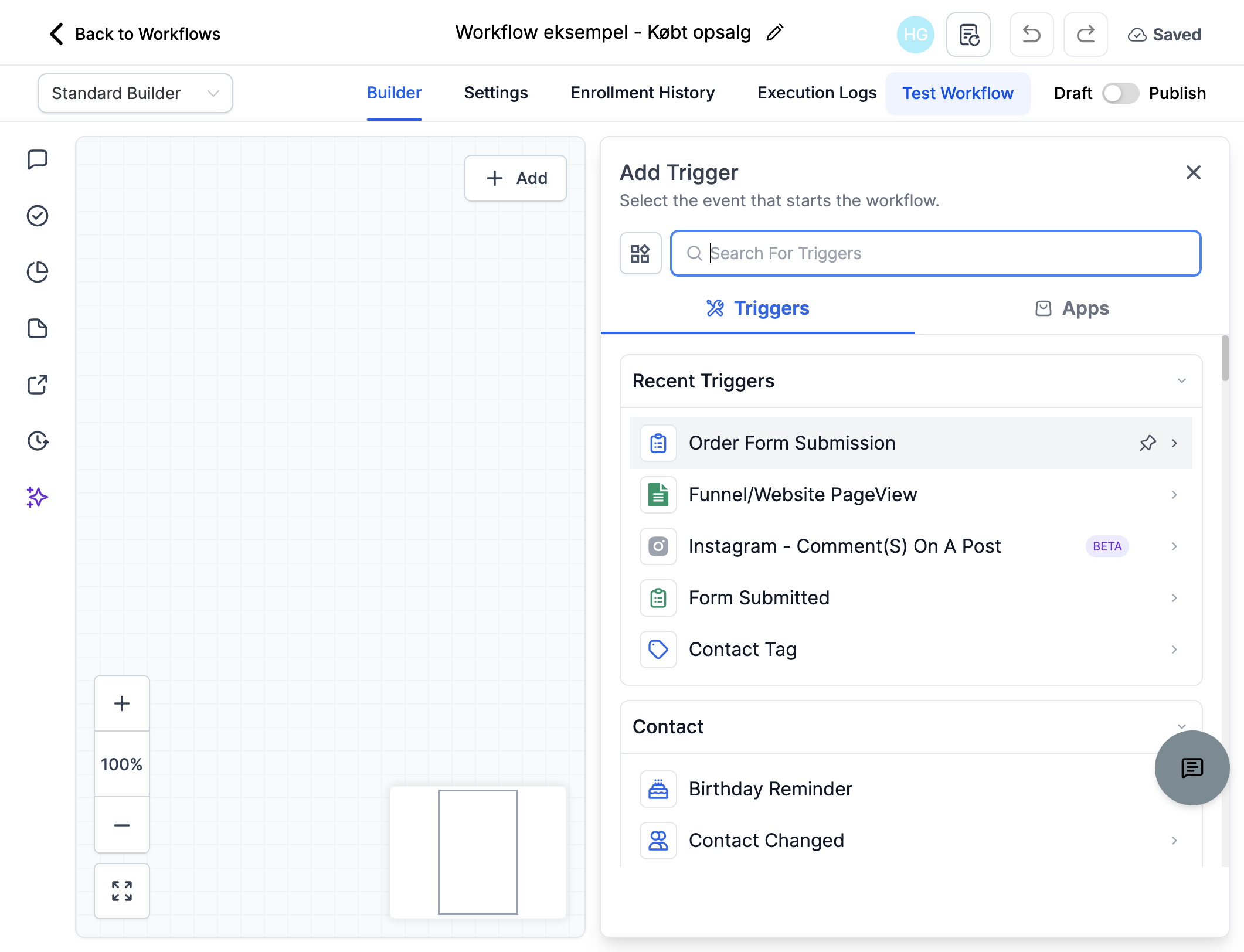Select the Triggers tab
1244x952 pixels.
pyautogui.click(x=757, y=308)
